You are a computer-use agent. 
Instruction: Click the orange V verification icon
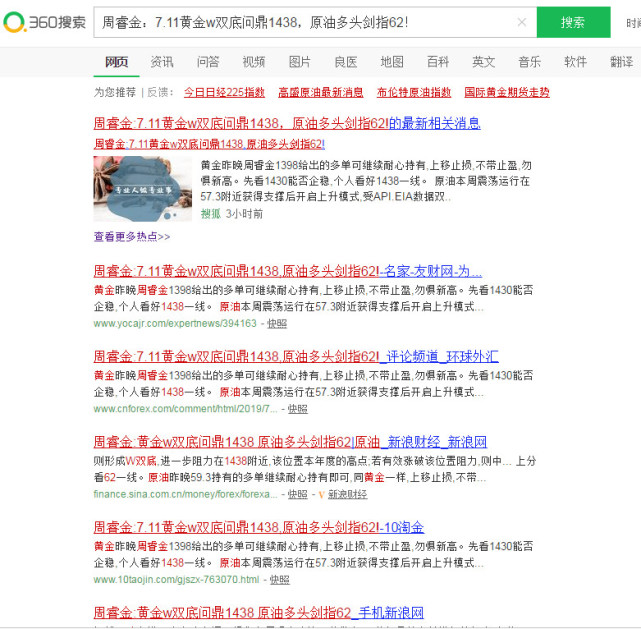click(321, 495)
